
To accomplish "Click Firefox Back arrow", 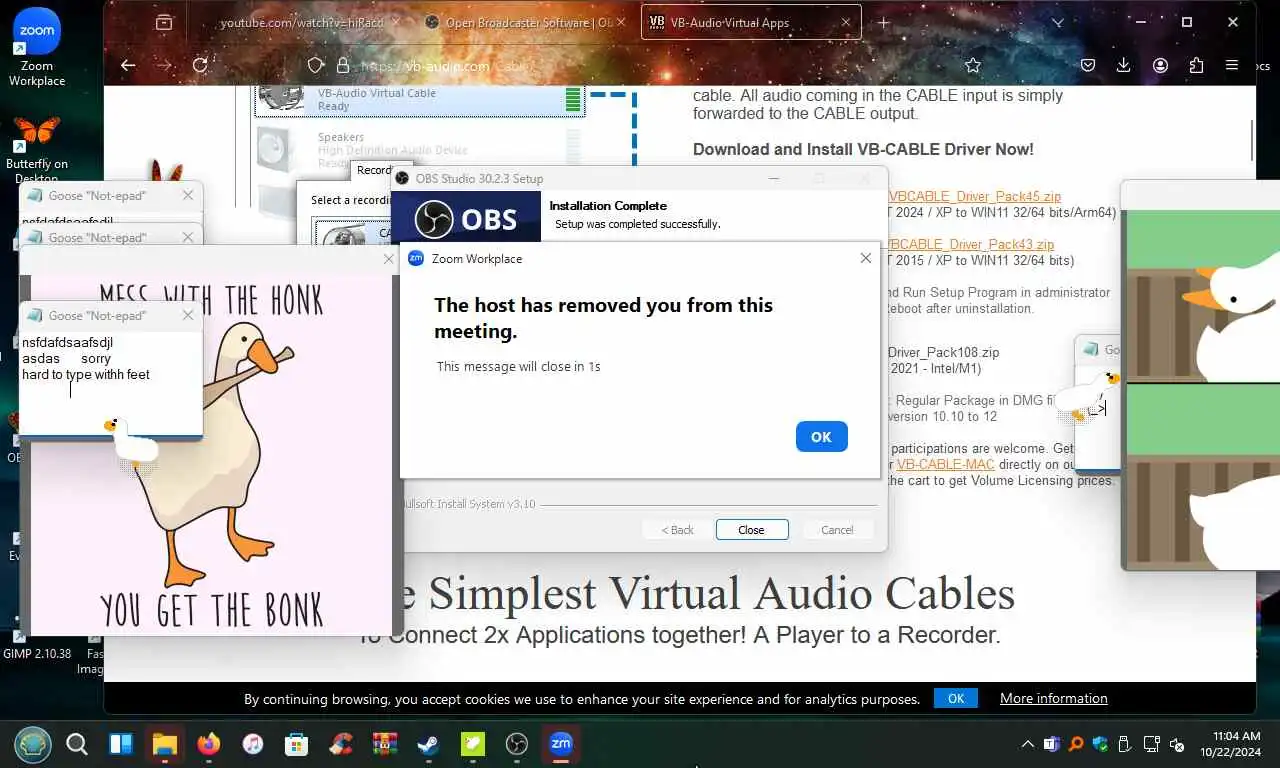I will pos(128,65).
